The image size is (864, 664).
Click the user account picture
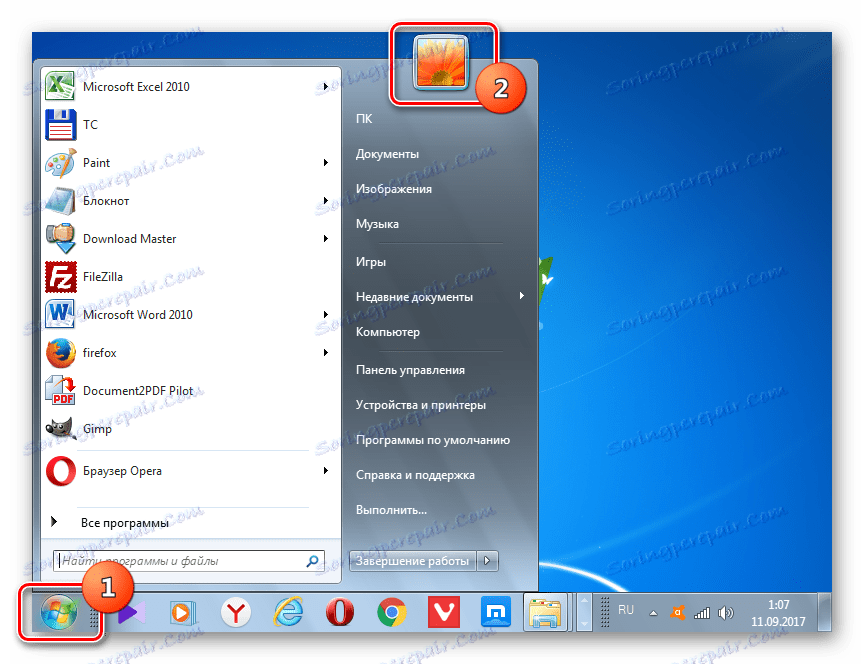point(440,62)
